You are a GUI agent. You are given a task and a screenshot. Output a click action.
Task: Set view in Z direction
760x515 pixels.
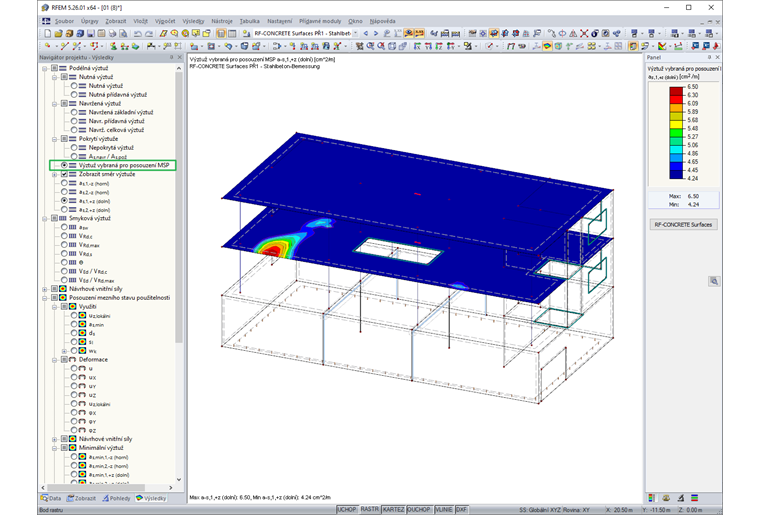[439, 46]
